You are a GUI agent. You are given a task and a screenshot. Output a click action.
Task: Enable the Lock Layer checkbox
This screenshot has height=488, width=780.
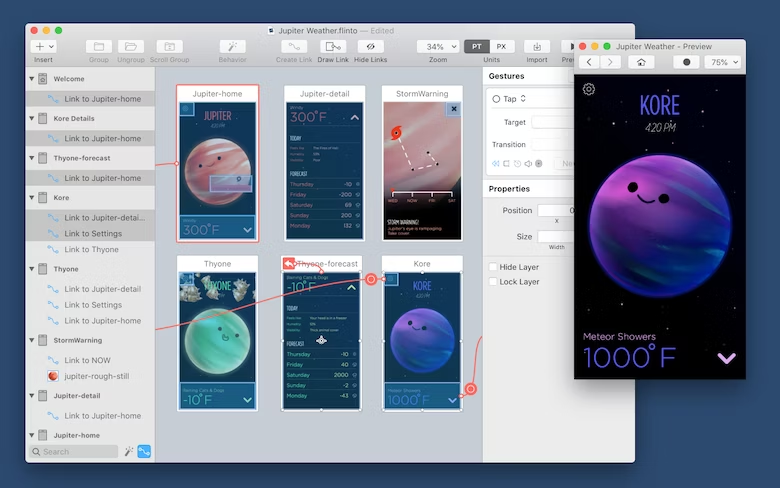(x=493, y=282)
